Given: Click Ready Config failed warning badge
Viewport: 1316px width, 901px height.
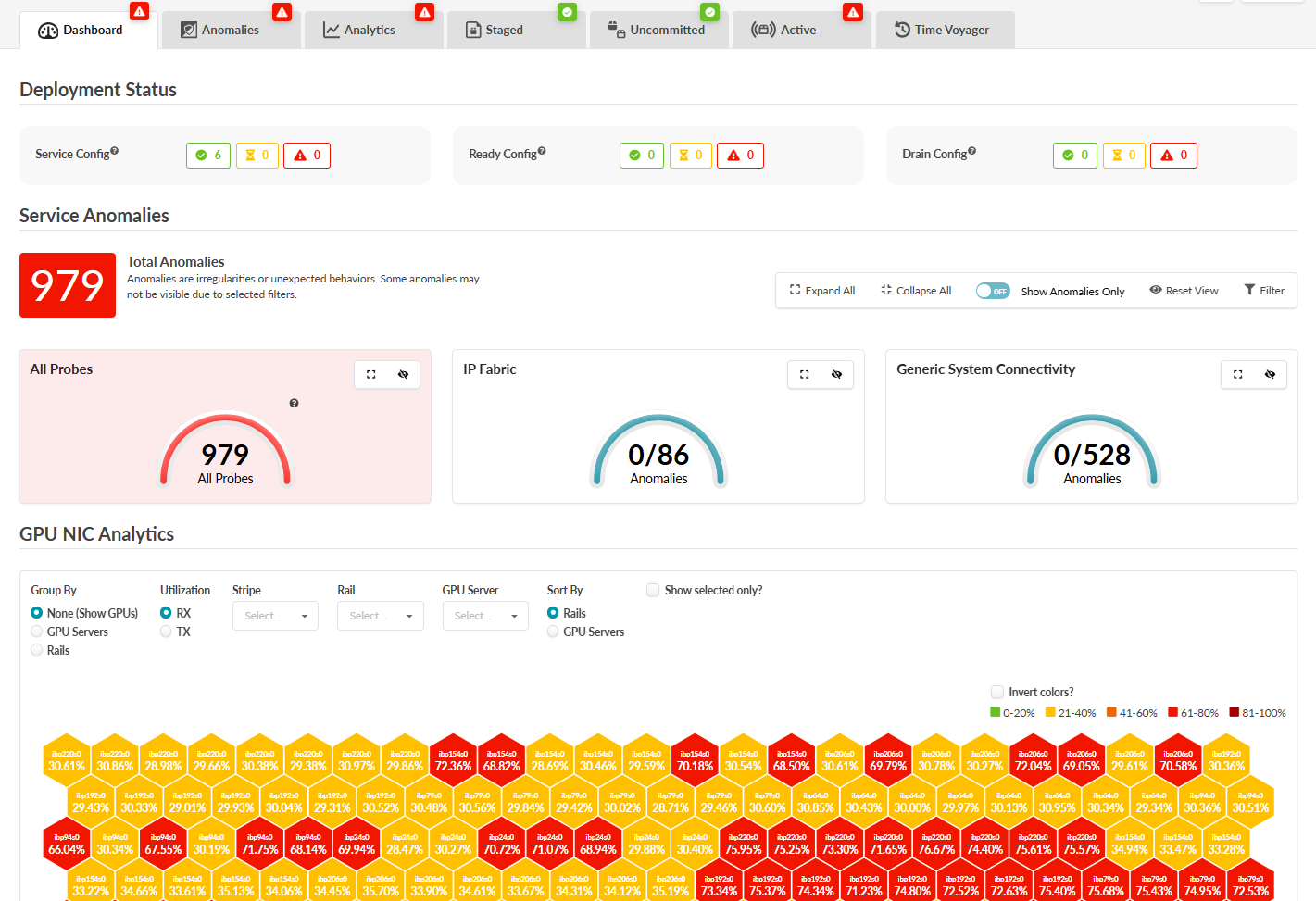Looking at the screenshot, I should click(740, 156).
